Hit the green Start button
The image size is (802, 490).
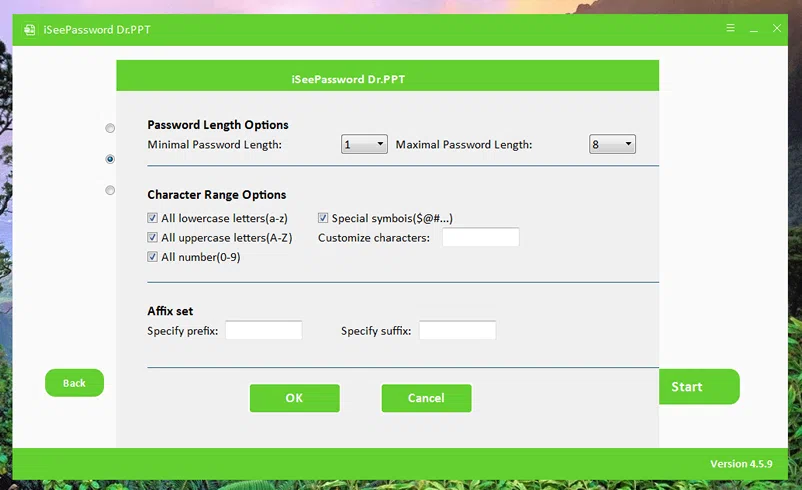698,387
